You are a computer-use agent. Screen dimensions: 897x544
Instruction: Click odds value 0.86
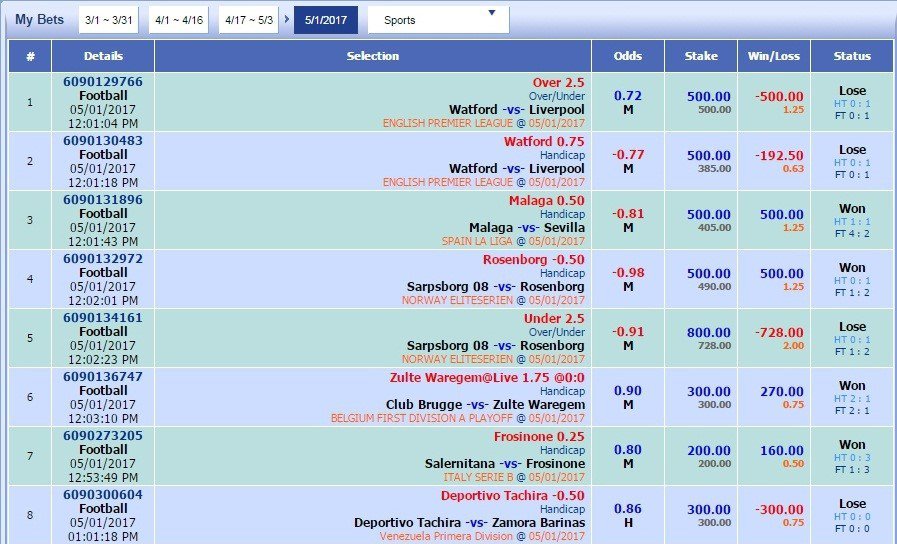point(628,508)
